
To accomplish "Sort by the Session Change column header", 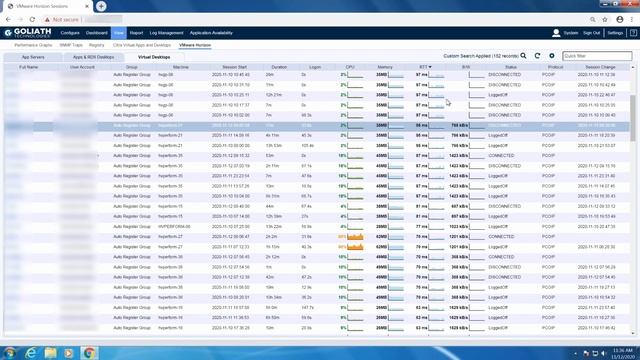I will click(x=600, y=67).
